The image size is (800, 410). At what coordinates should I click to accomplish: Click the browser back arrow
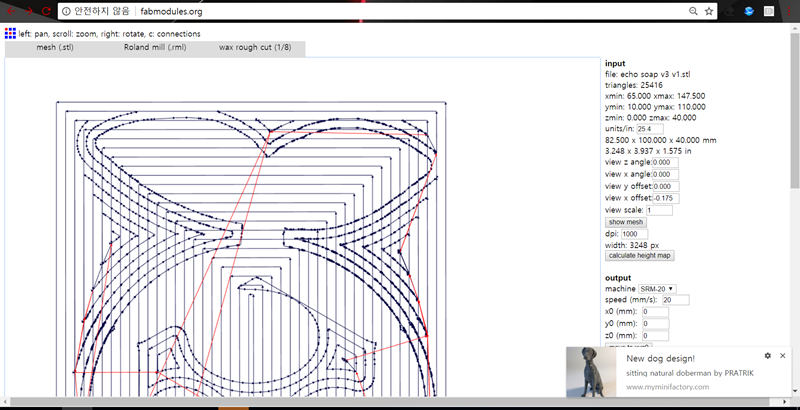point(11,11)
